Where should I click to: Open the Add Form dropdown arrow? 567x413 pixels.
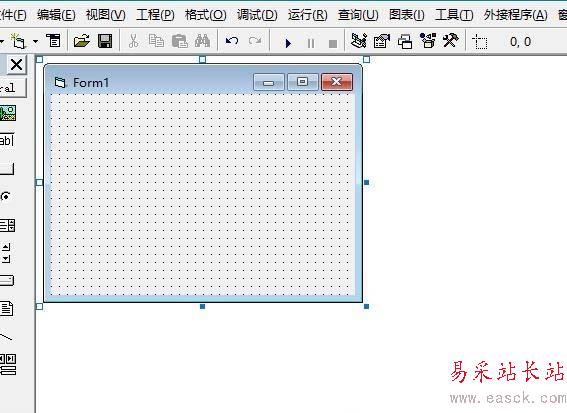click(35, 41)
